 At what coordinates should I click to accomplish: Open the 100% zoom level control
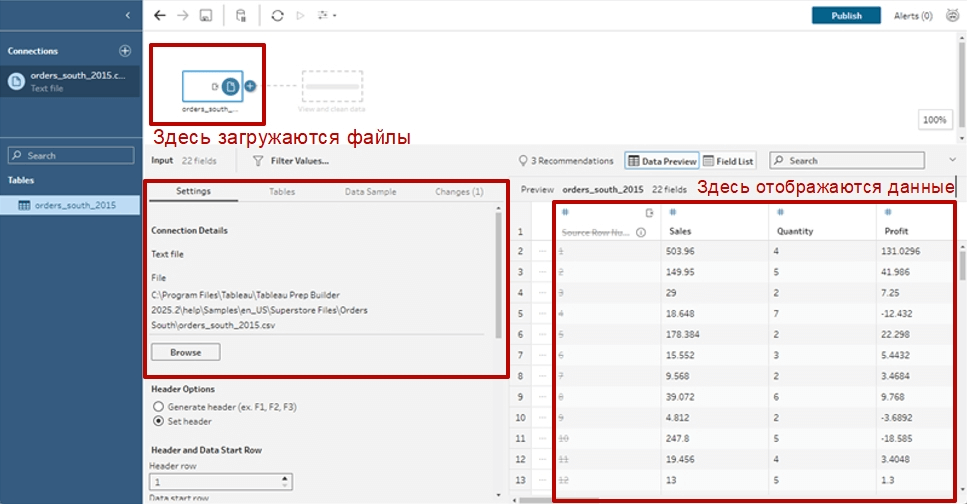[934, 120]
